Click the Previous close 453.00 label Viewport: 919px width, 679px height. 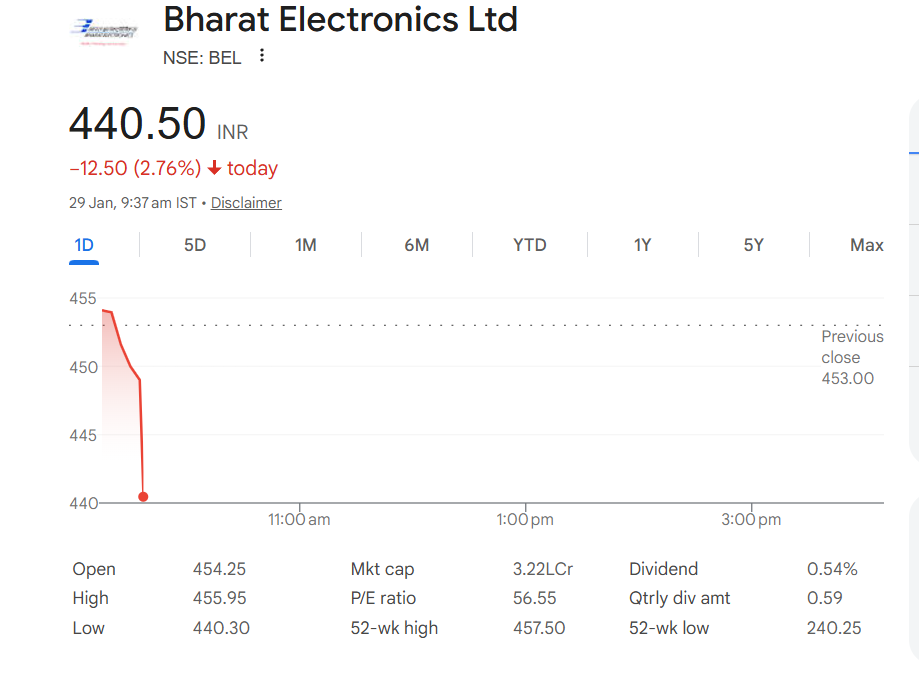[x=852, y=357]
